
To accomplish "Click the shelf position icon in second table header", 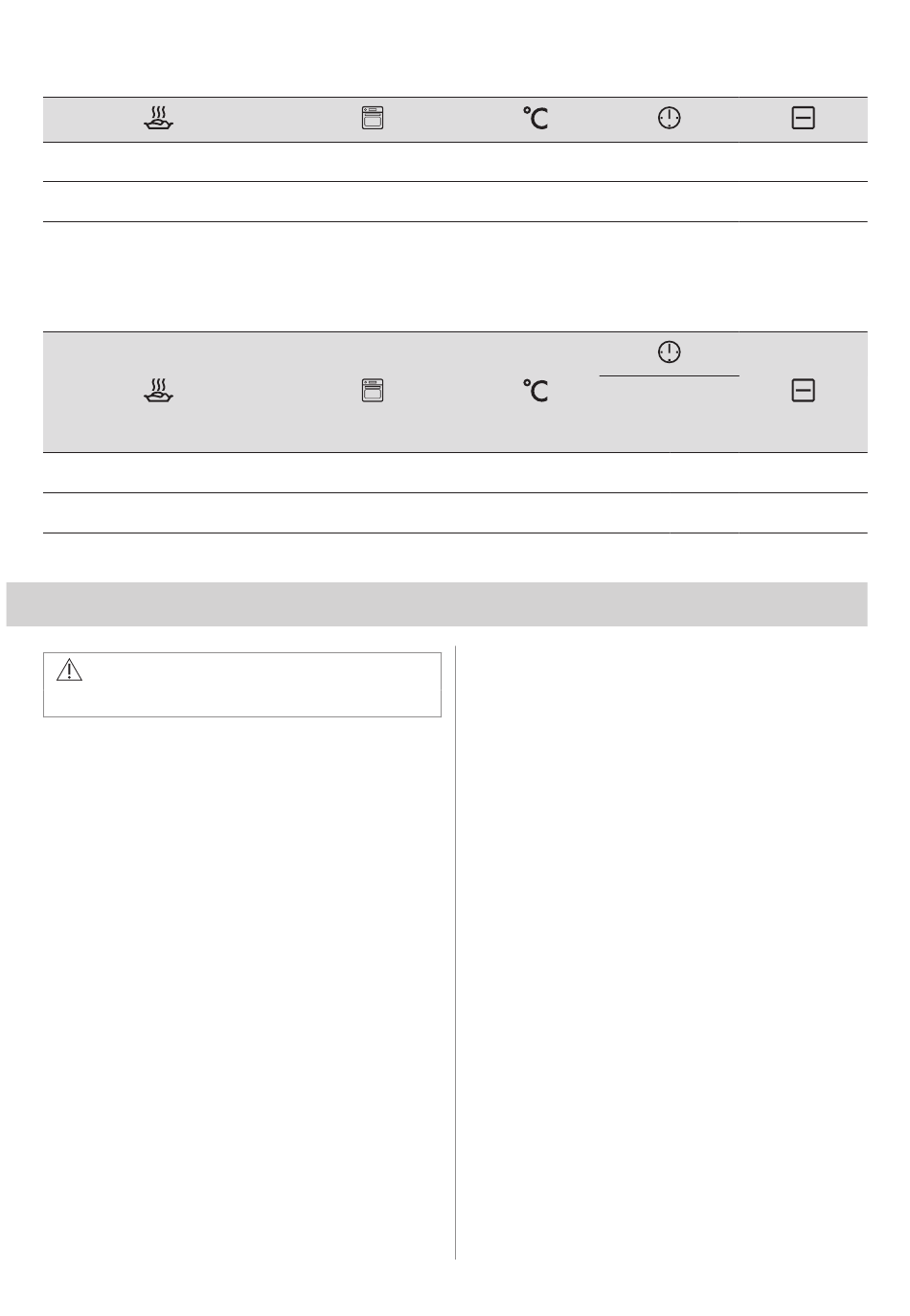I will pos(803,391).
